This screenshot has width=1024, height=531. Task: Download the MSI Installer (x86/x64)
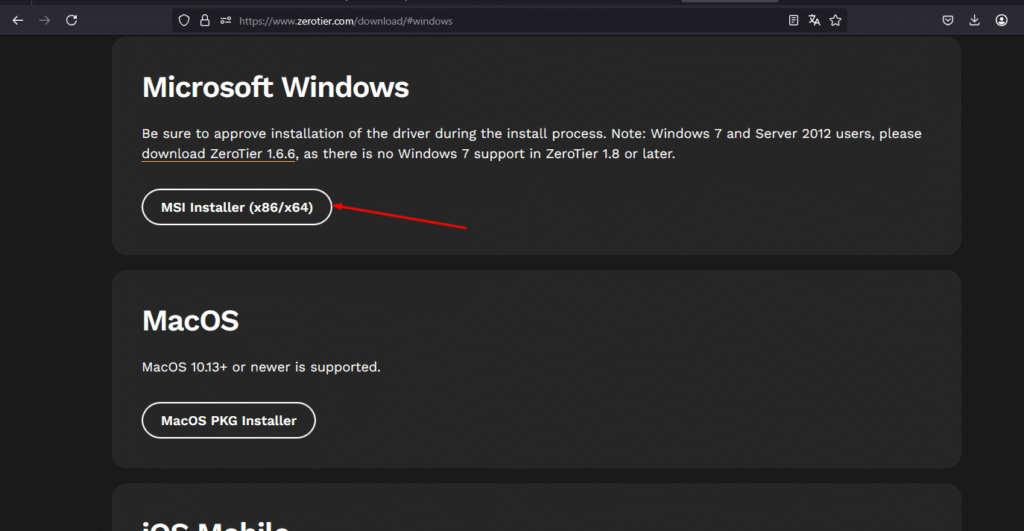pos(237,207)
